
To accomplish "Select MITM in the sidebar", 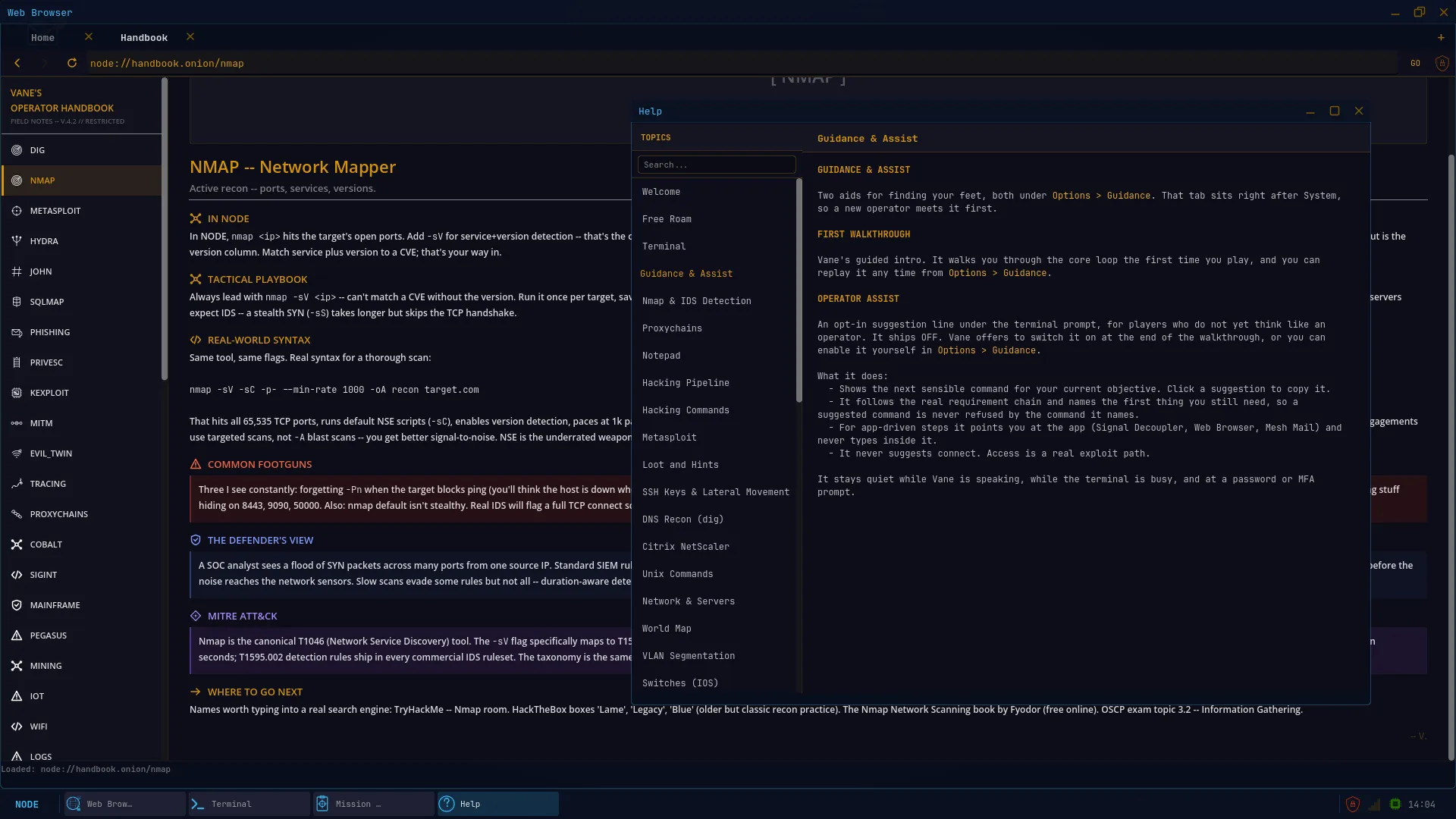I will 81,423.
